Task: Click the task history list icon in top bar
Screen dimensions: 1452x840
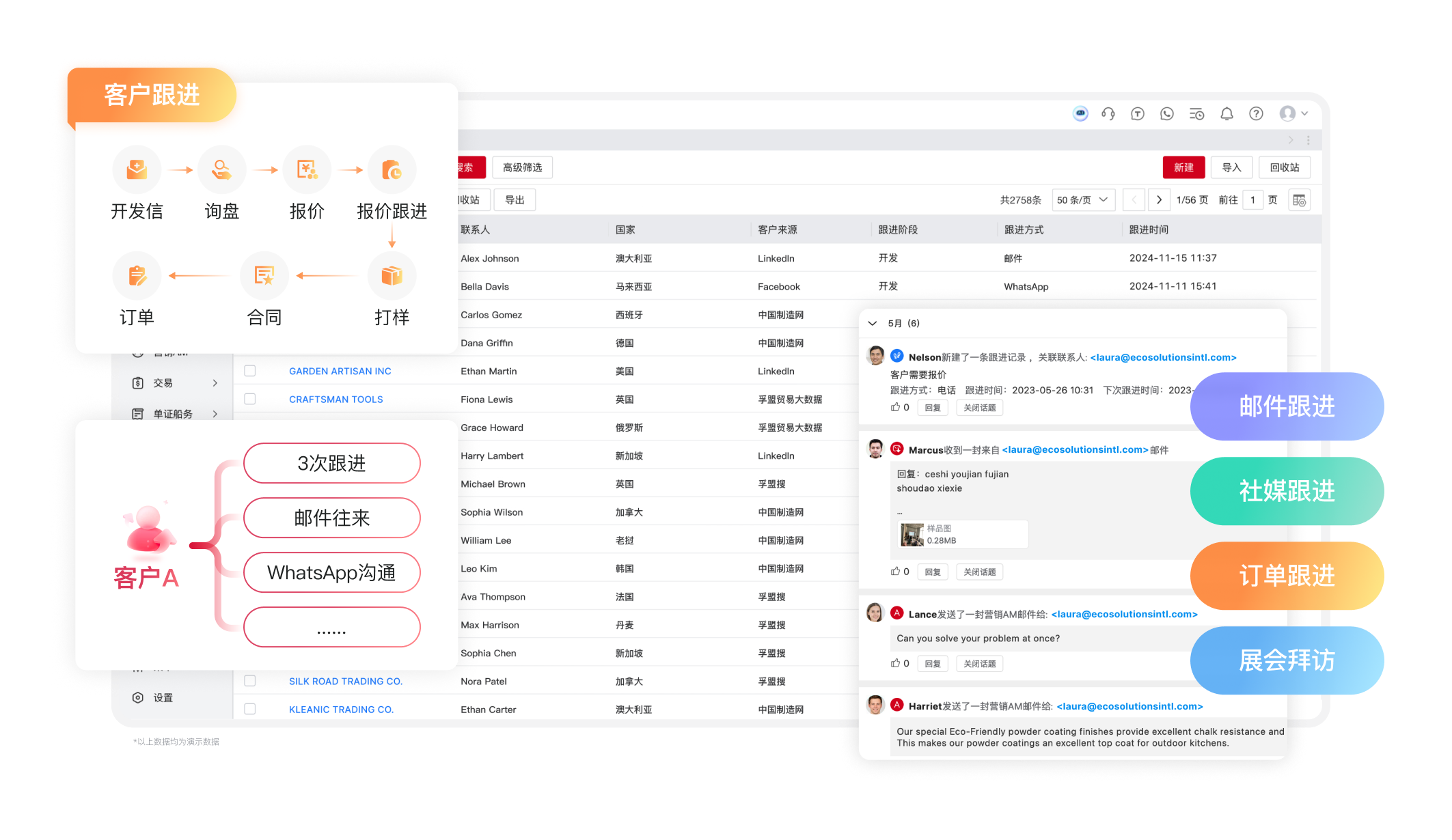Action: tap(1196, 113)
